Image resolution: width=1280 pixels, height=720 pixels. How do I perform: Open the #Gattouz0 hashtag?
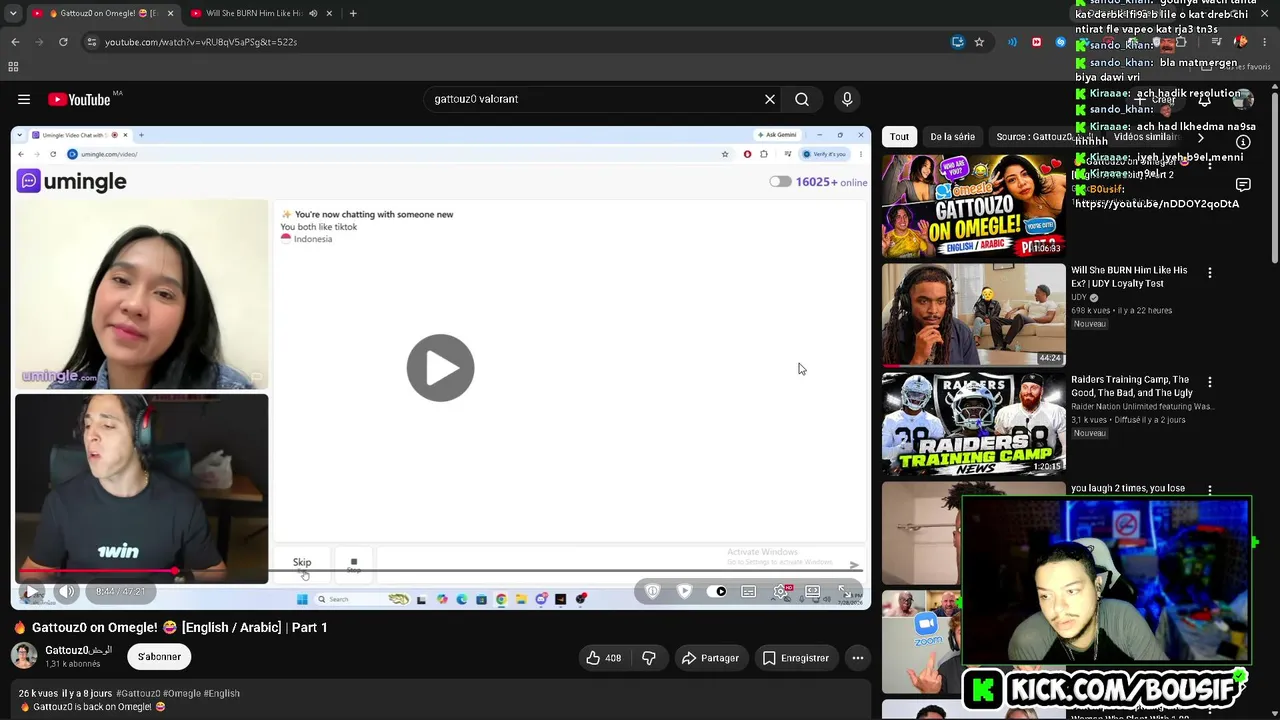pos(138,693)
